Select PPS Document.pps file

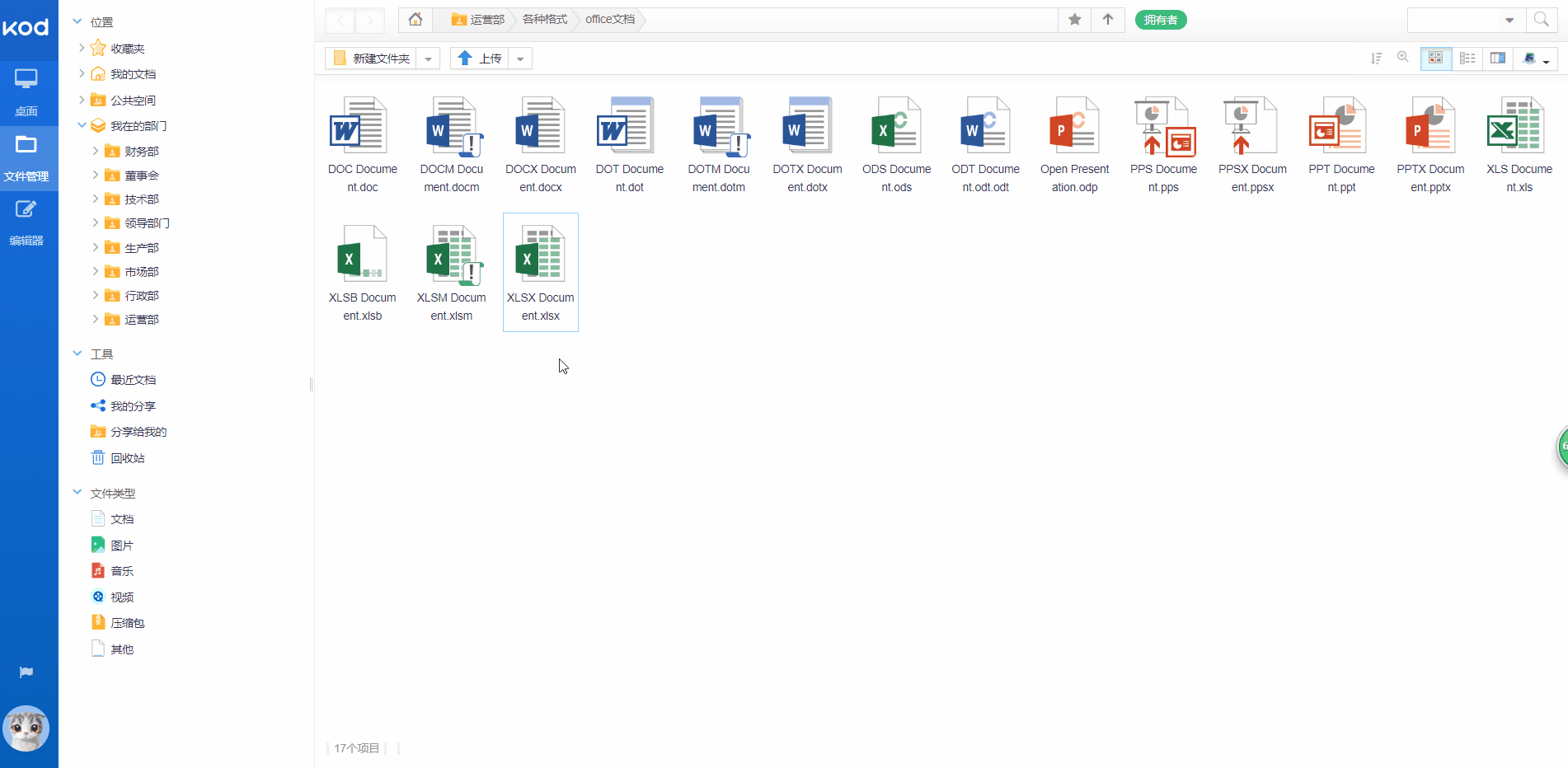(1164, 145)
